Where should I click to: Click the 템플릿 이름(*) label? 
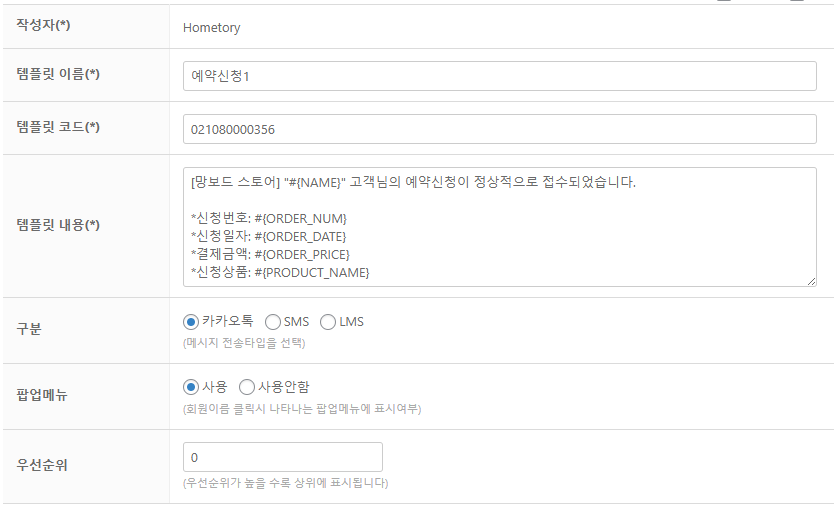click(58, 75)
